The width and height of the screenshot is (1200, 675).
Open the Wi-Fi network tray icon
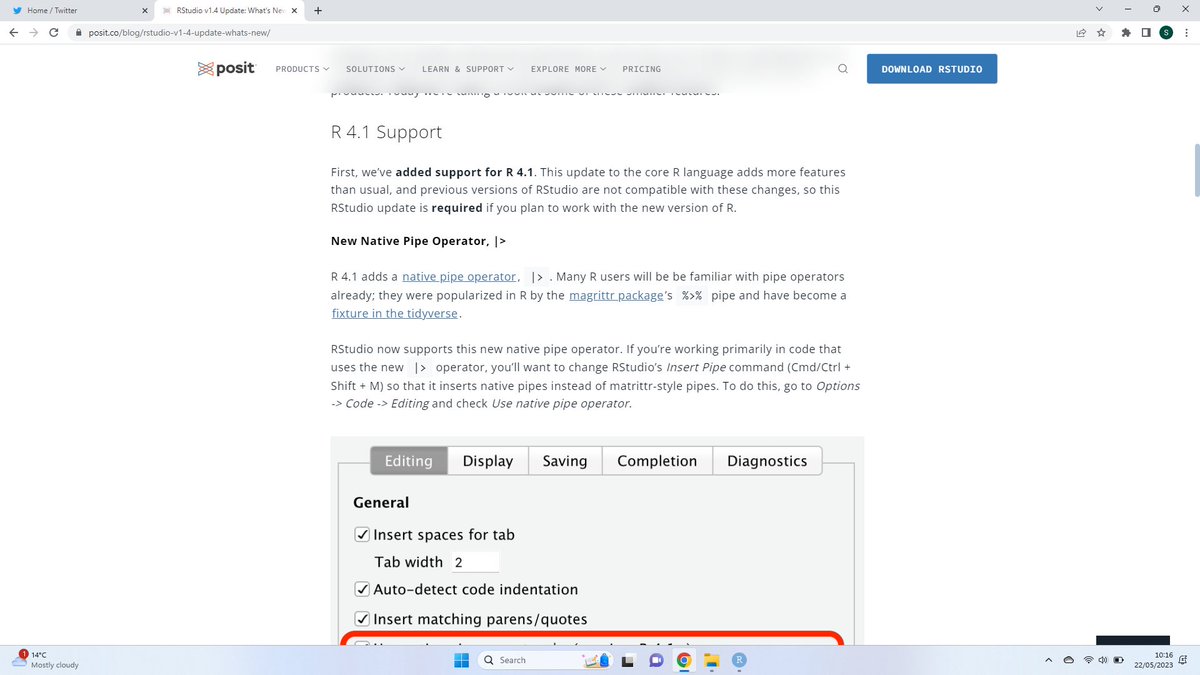1088,660
